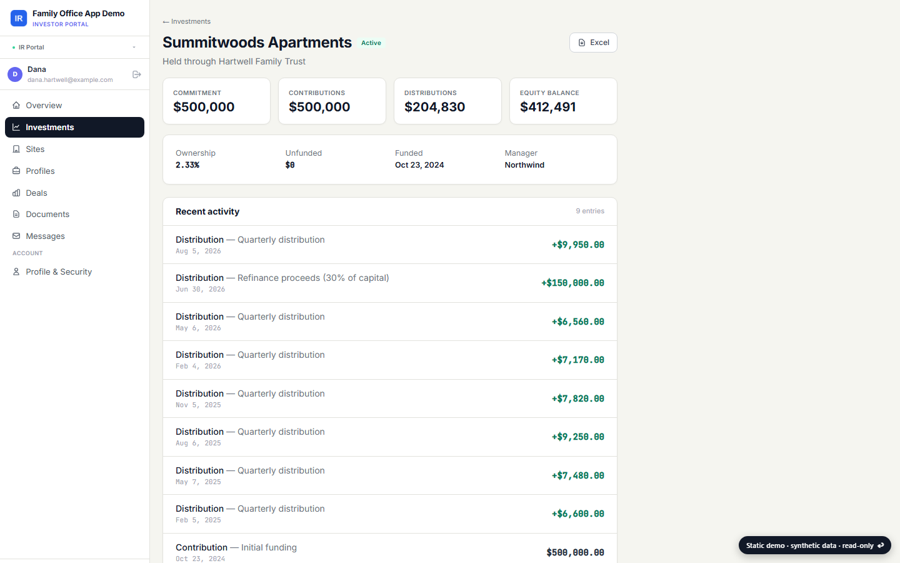Image resolution: width=900 pixels, height=563 pixels.
Task: Click Dana's avatar circle
Action: point(15,74)
